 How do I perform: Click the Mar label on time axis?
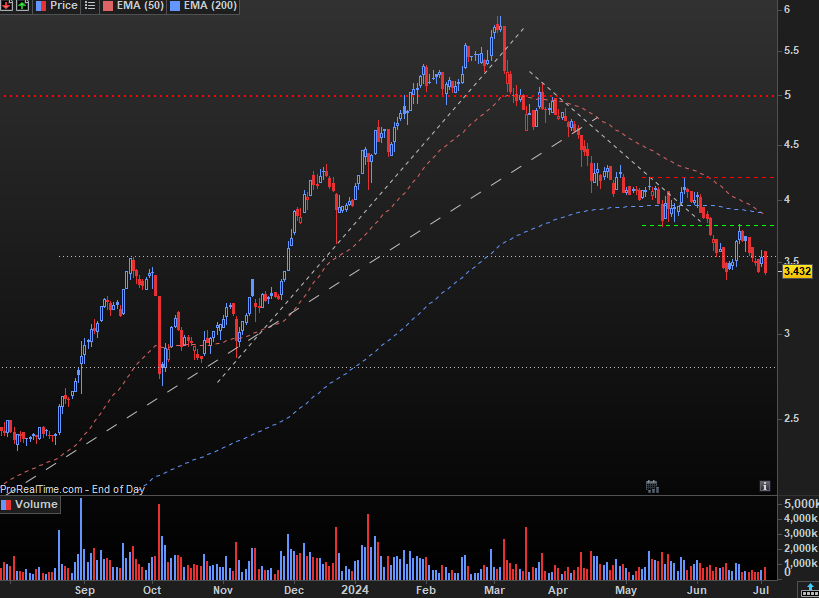click(494, 590)
